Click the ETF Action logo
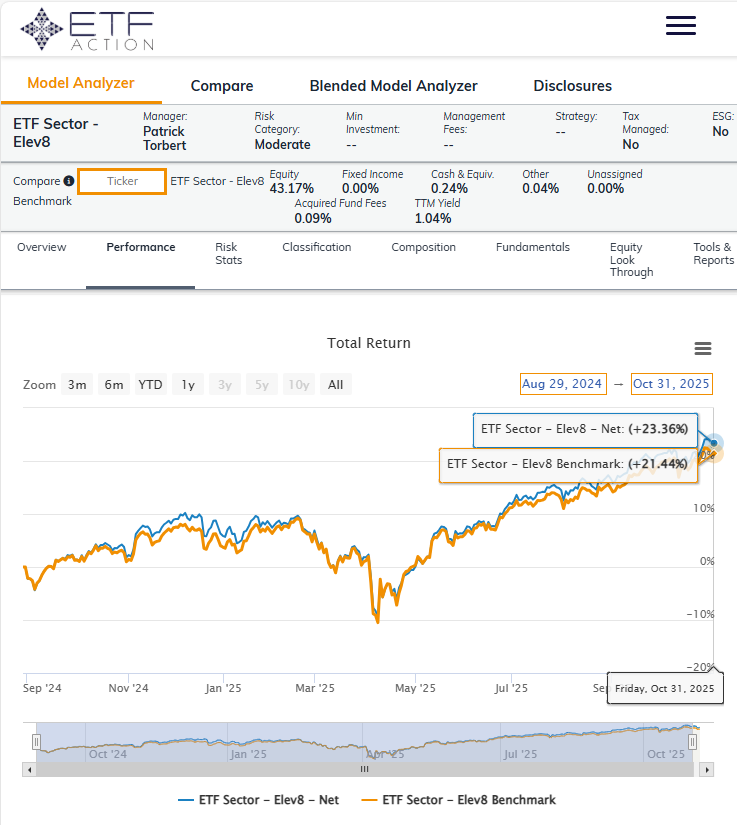The image size is (737, 825). 88,29
